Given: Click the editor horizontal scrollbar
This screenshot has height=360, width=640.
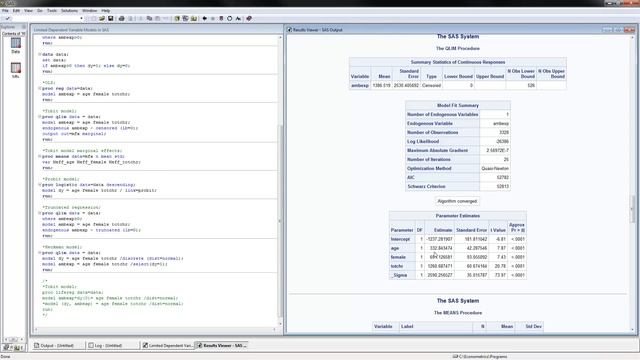Looking at the screenshot, I should tap(156, 329).
